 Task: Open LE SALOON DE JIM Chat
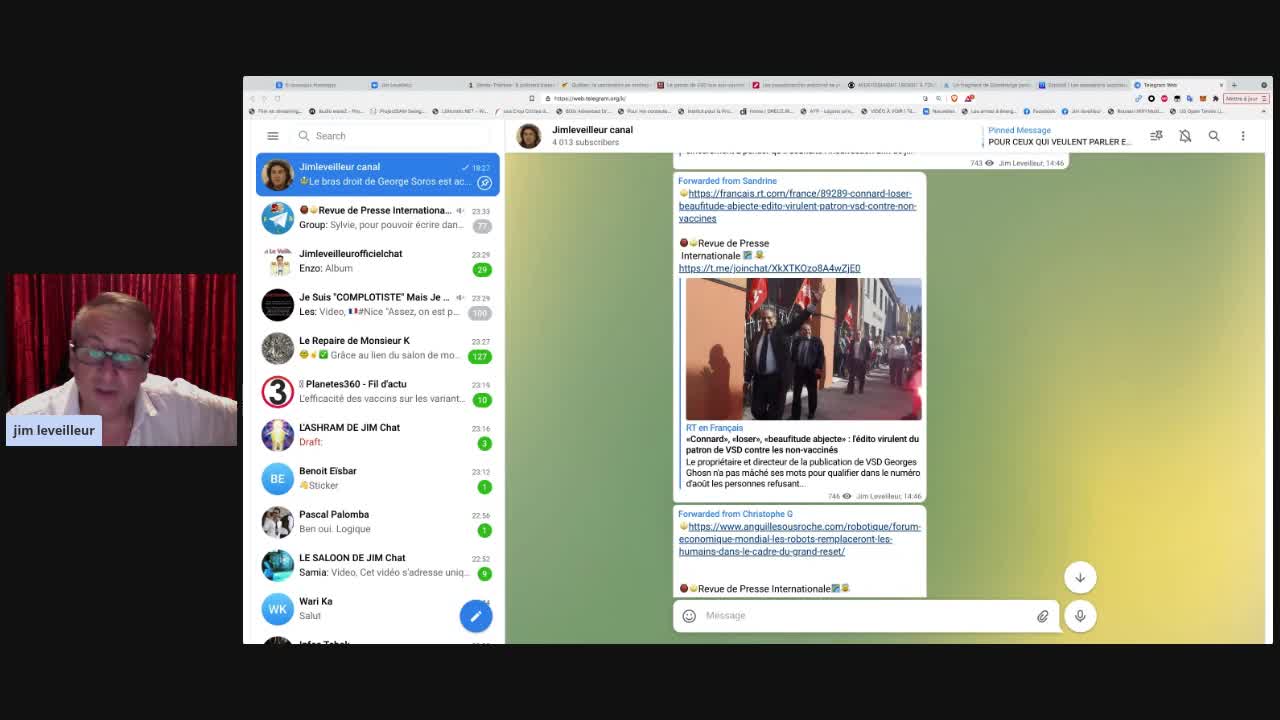point(377,565)
